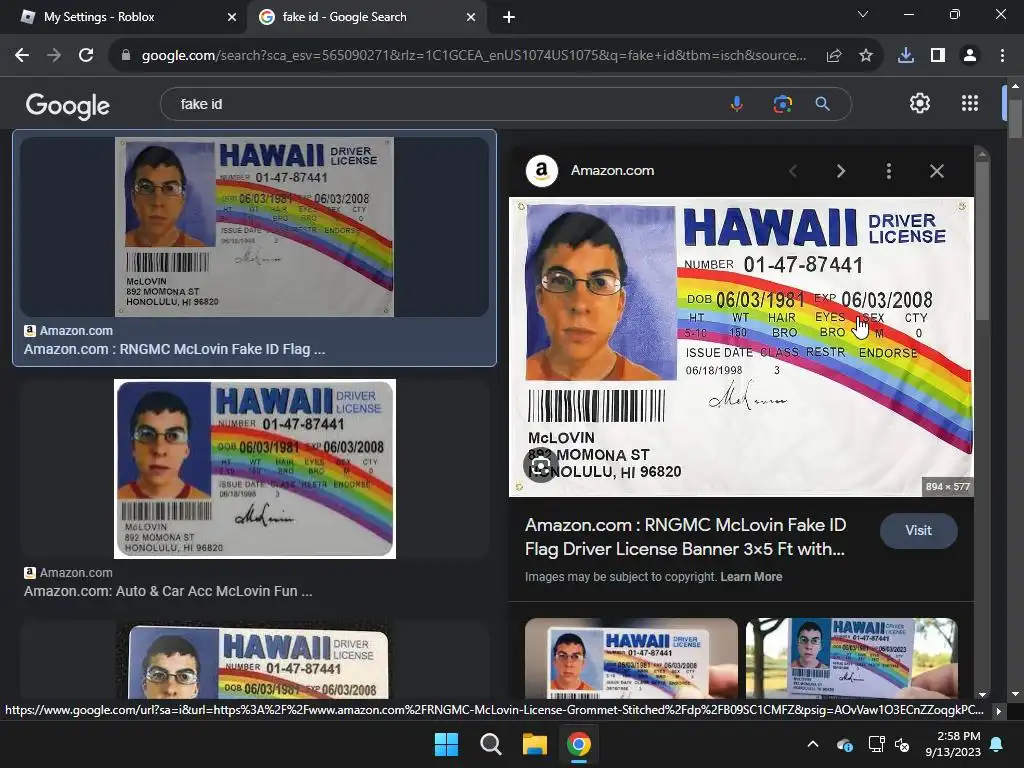Open the tab search dropdown chevron
Viewport: 1024px width, 768px height.
[x=863, y=14]
